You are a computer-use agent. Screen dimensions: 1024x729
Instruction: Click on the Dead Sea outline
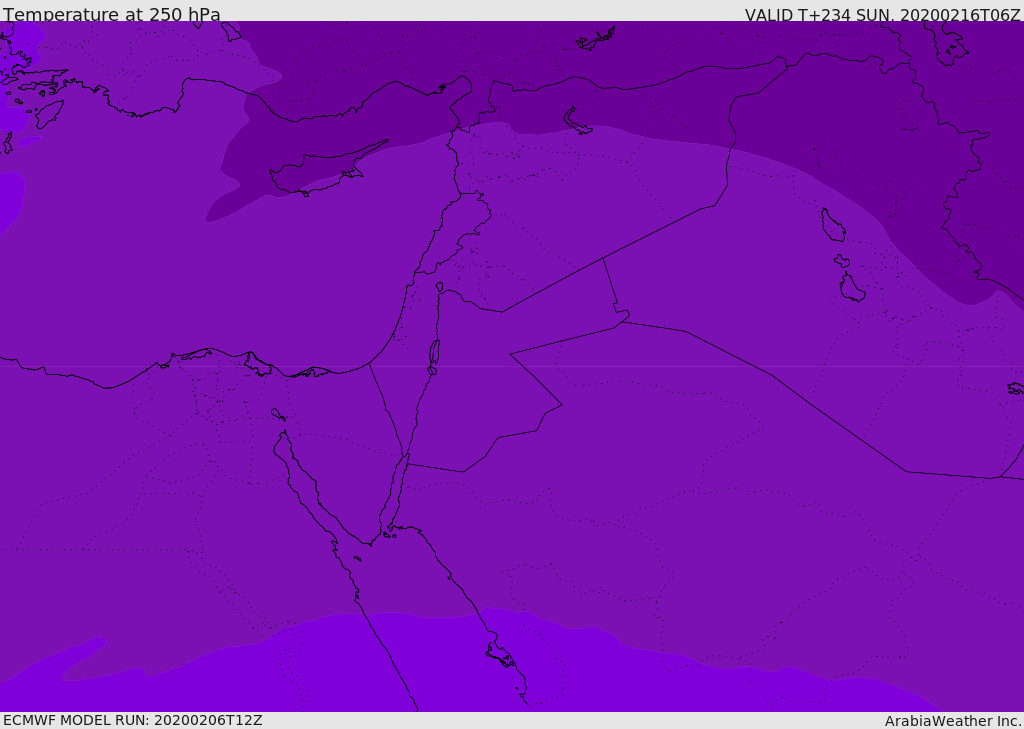coord(434,353)
